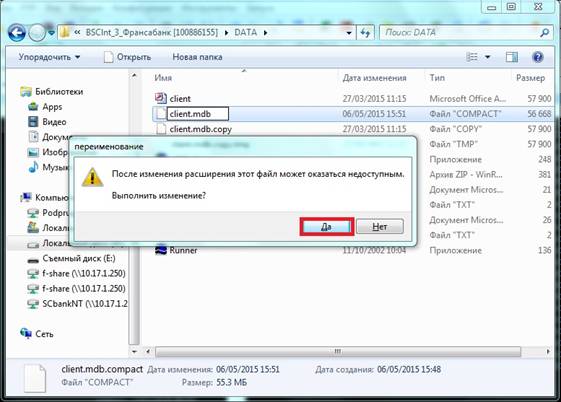Click the horizontal scrollbar thumb
The height and width of the screenshot is (402, 561).
coord(337,352)
